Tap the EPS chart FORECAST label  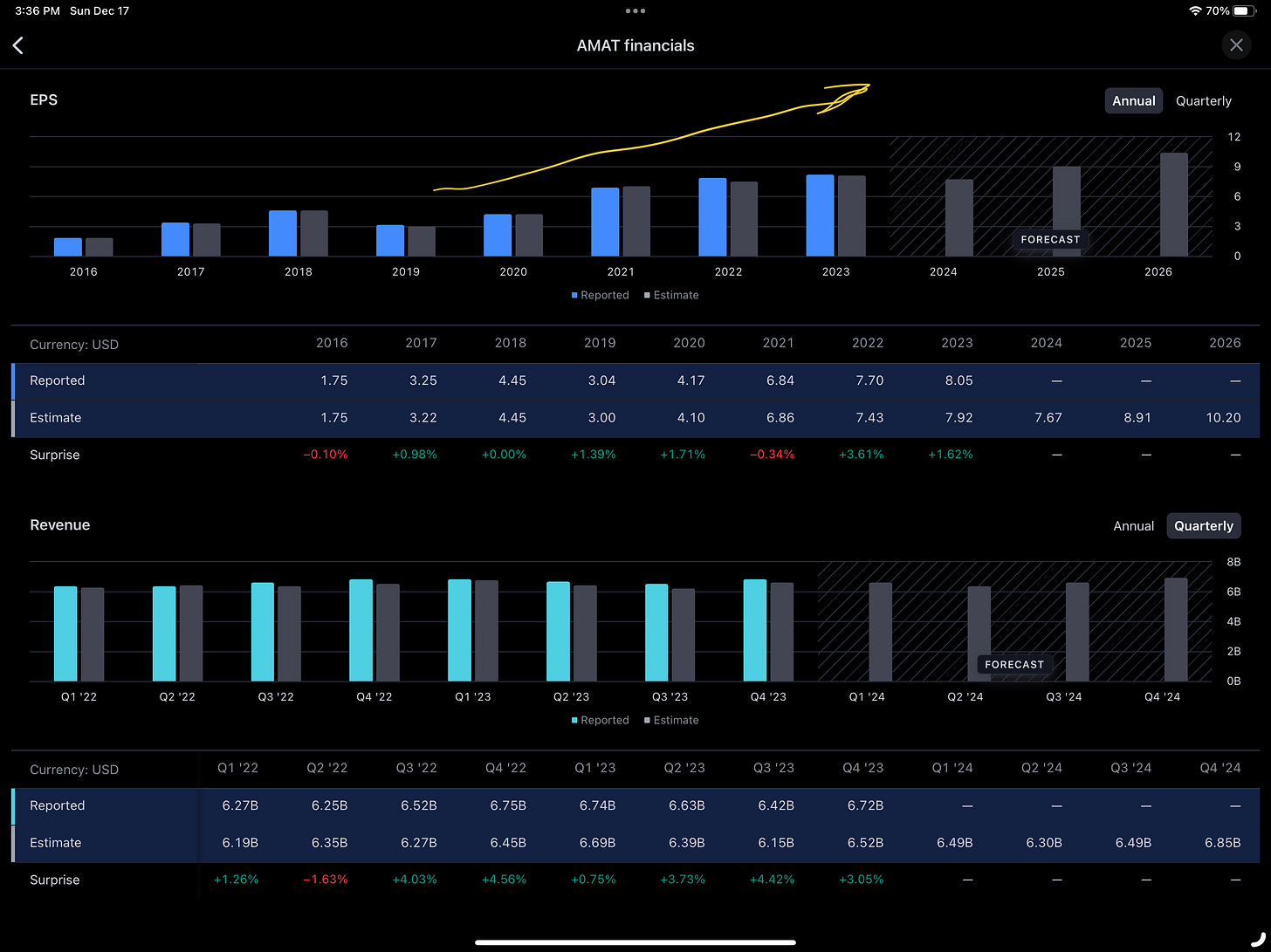(1050, 240)
